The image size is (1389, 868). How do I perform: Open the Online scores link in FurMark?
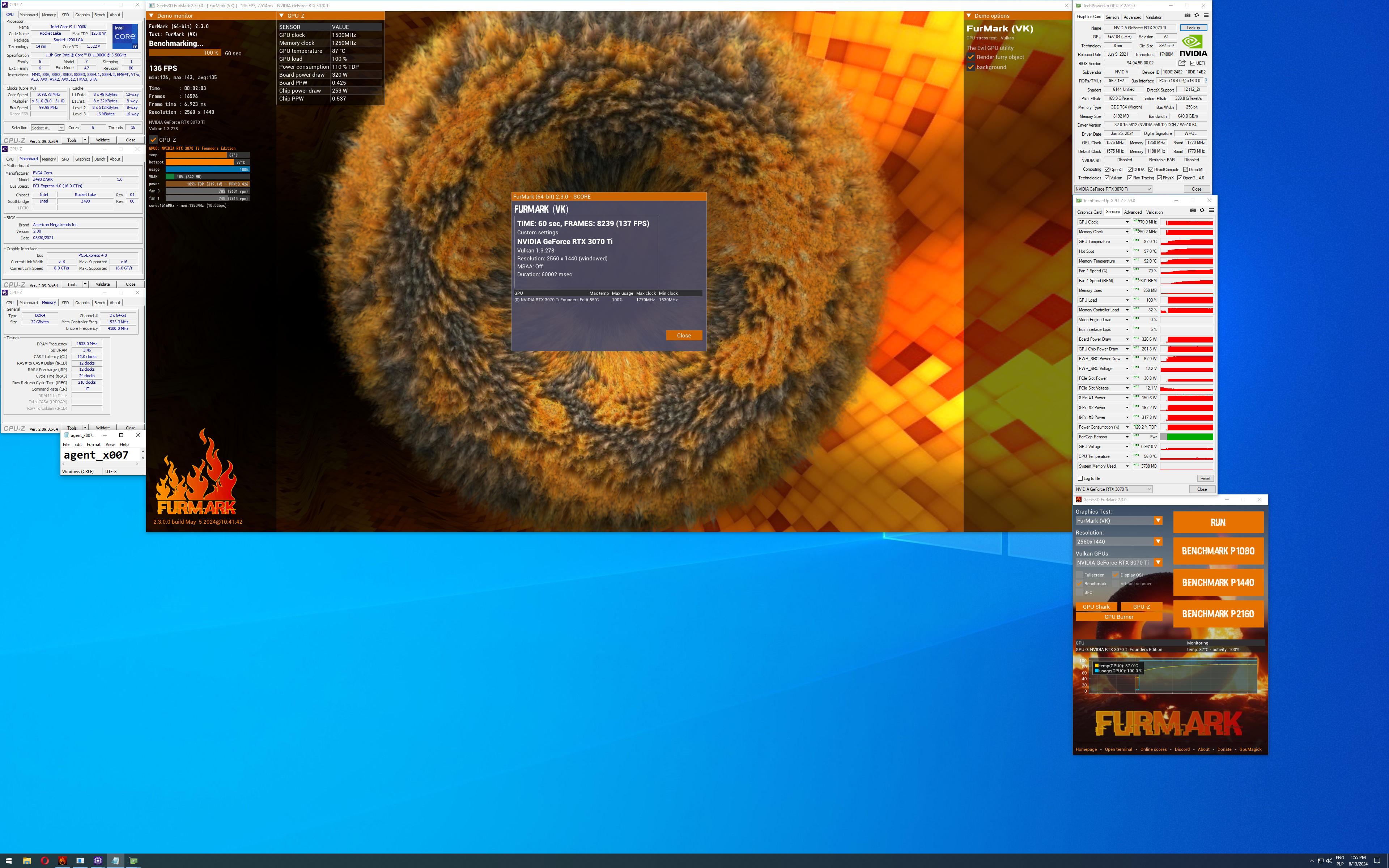[1153, 749]
